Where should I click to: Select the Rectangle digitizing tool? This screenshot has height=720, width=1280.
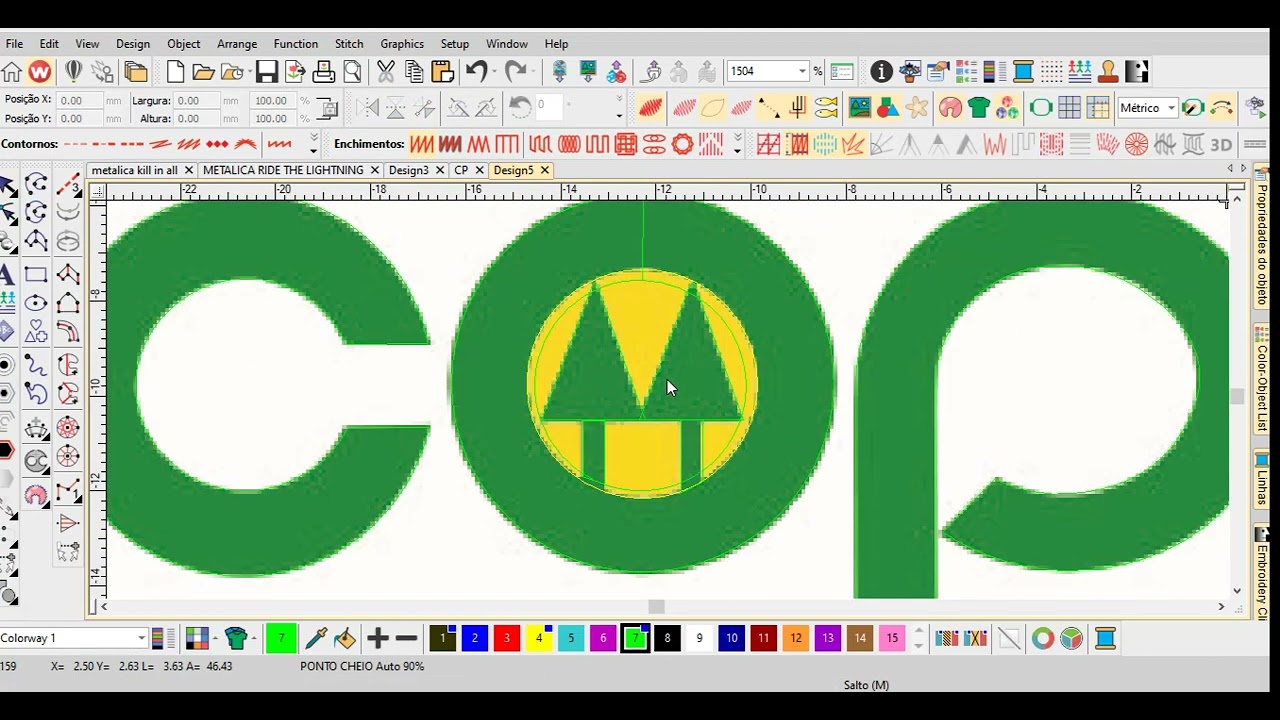(x=36, y=275)
